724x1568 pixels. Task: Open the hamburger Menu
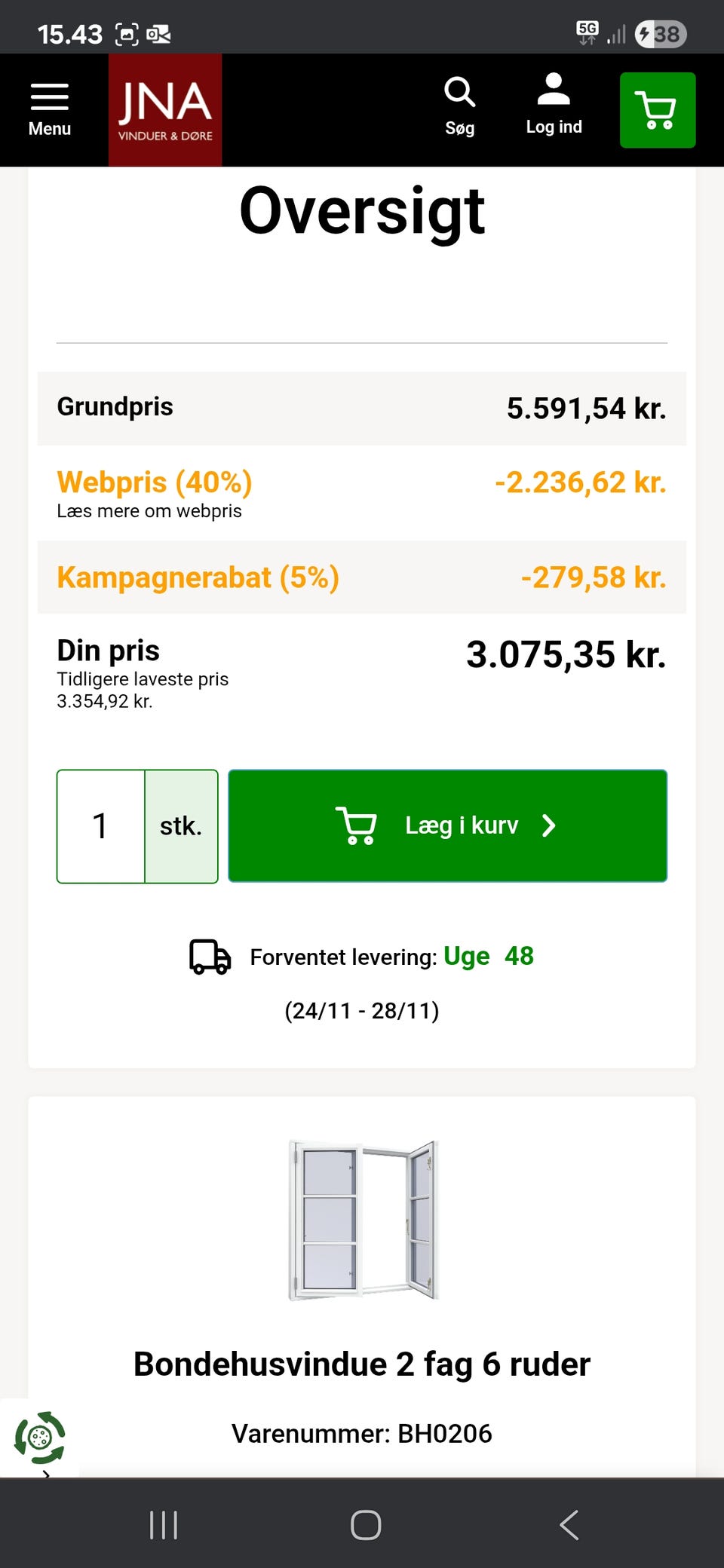tap(50, 110)
